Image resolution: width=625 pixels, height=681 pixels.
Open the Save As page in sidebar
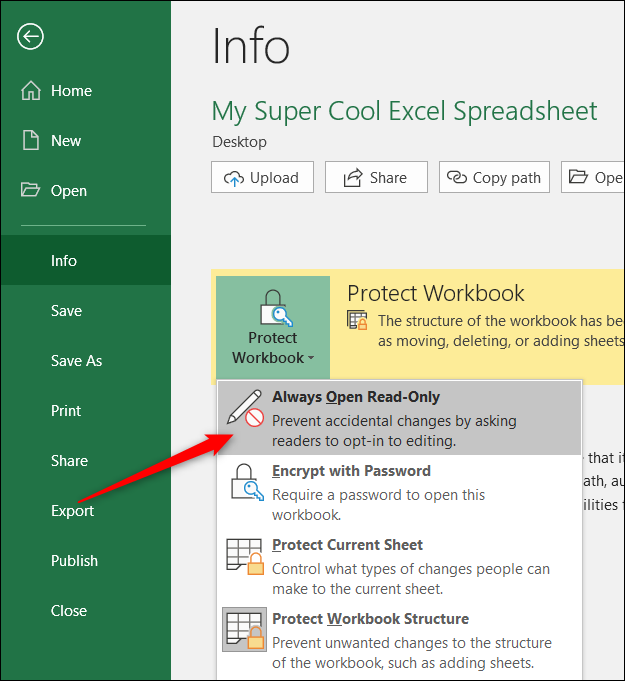(76, 361)
